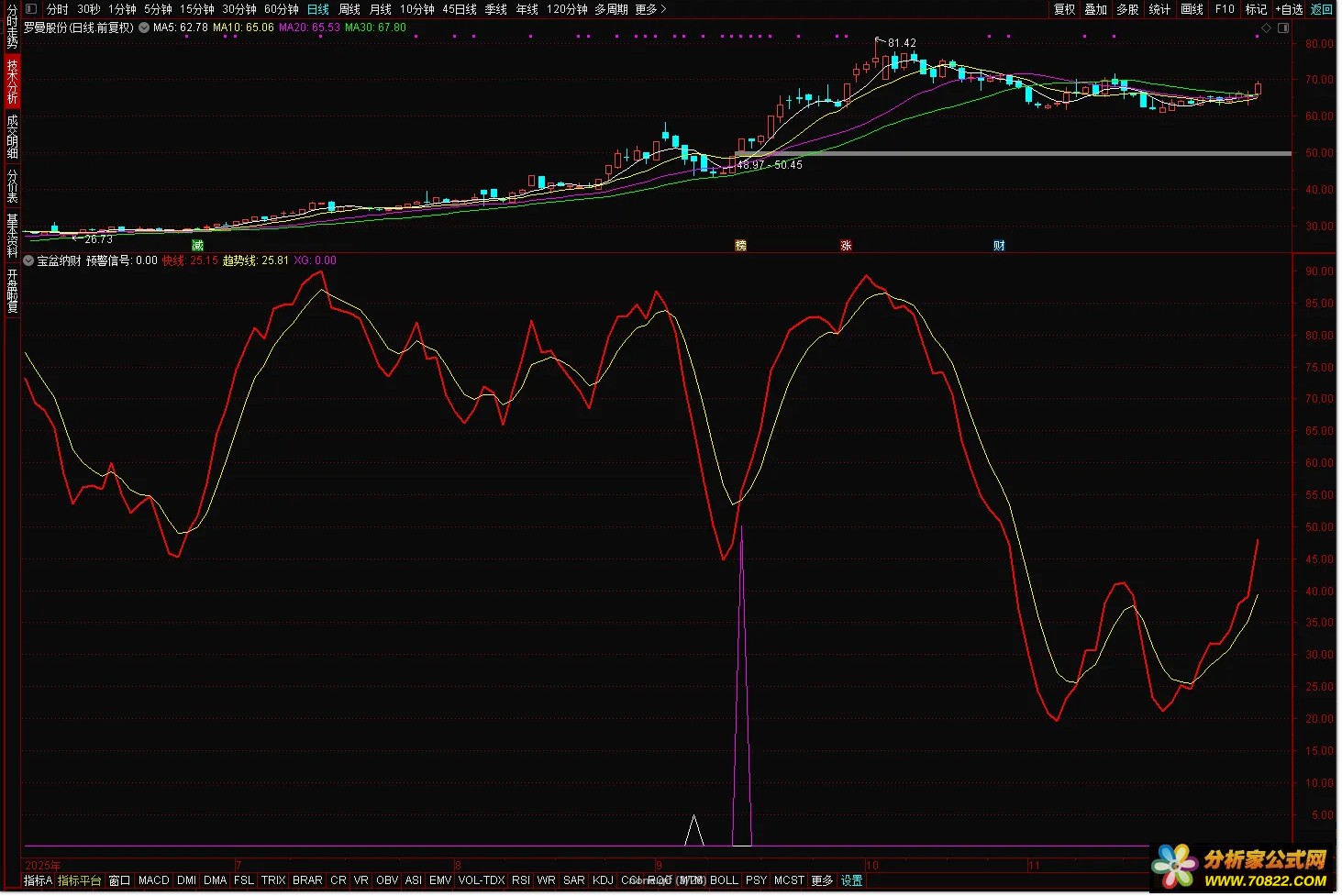
Task: Select the 年线 yearly period
Action: coord(527,9)
